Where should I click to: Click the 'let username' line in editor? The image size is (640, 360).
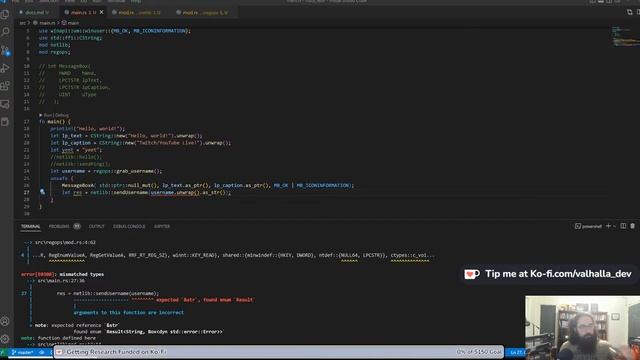click(x=106, y=171)
